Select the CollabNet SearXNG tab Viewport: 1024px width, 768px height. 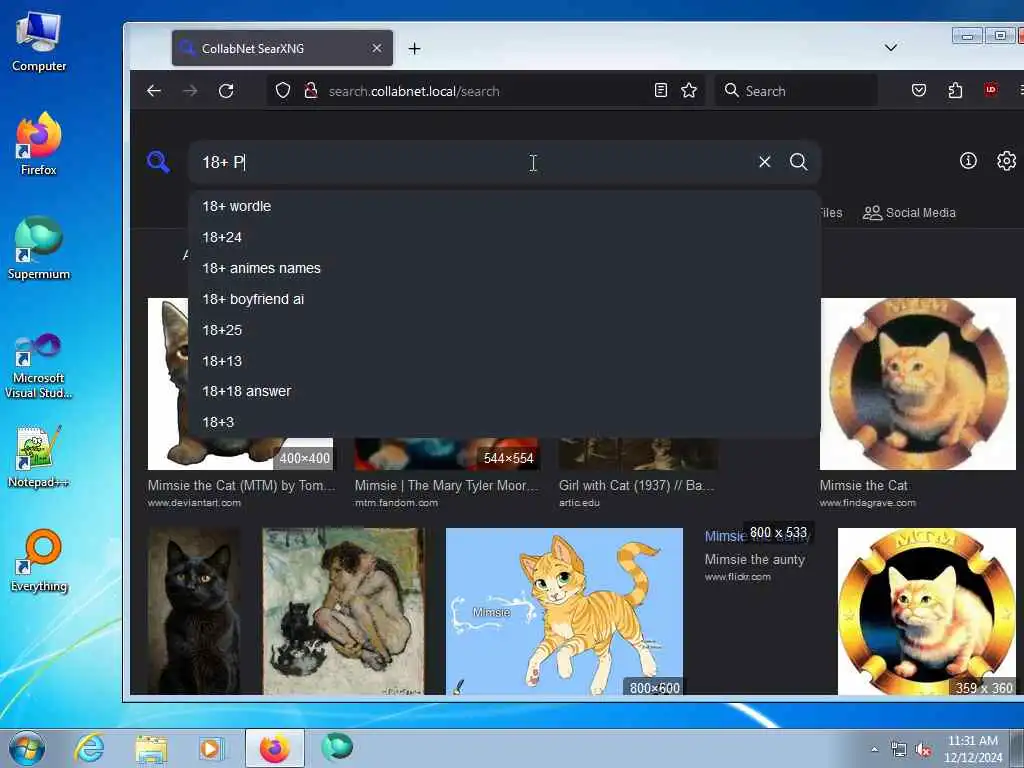point(282,48)
